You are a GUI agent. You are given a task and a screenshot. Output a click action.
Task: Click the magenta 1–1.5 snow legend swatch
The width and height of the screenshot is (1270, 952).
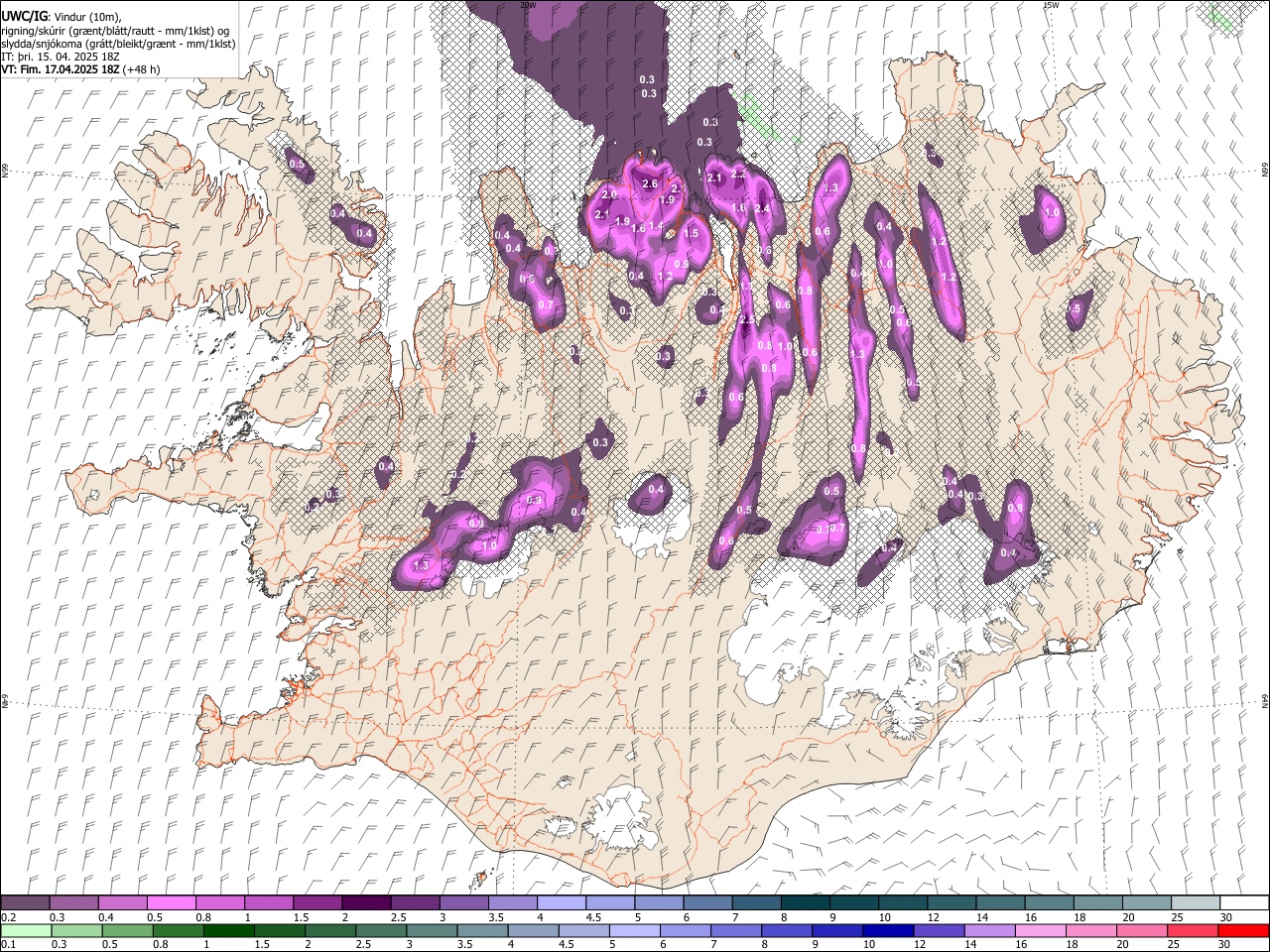click(269, 903)
